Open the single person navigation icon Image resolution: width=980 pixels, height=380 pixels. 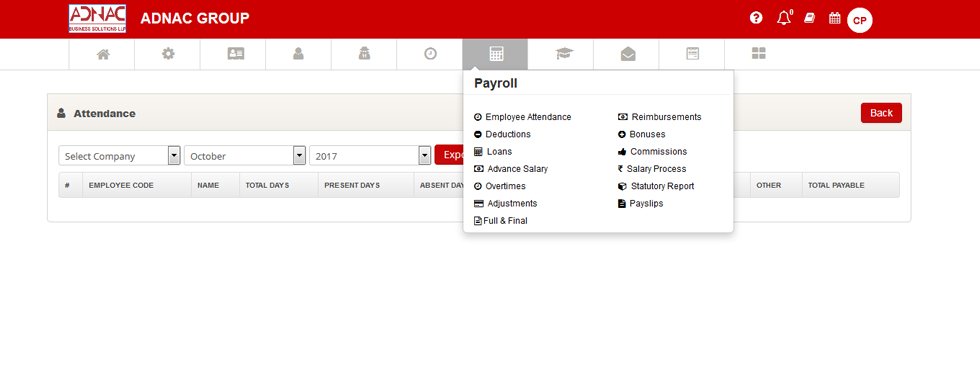point(298,54)
